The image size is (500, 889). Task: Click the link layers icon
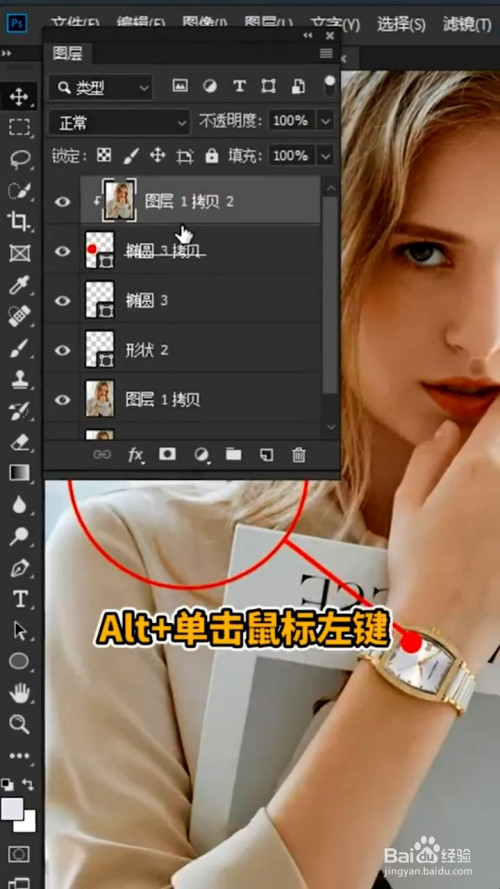(x=101, y=455)
